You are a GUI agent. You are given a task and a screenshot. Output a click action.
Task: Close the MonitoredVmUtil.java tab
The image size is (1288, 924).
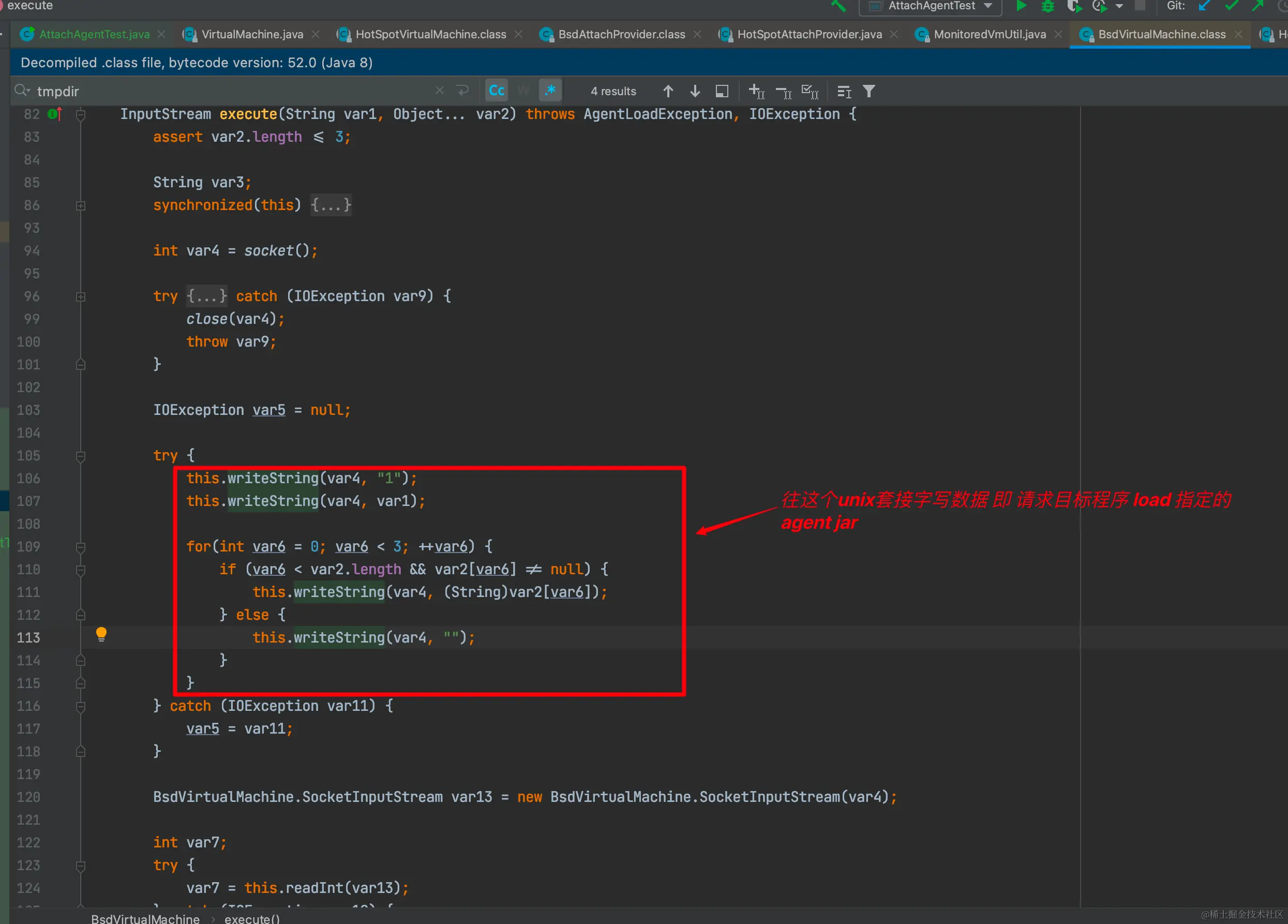click(x=1058, y=35)
